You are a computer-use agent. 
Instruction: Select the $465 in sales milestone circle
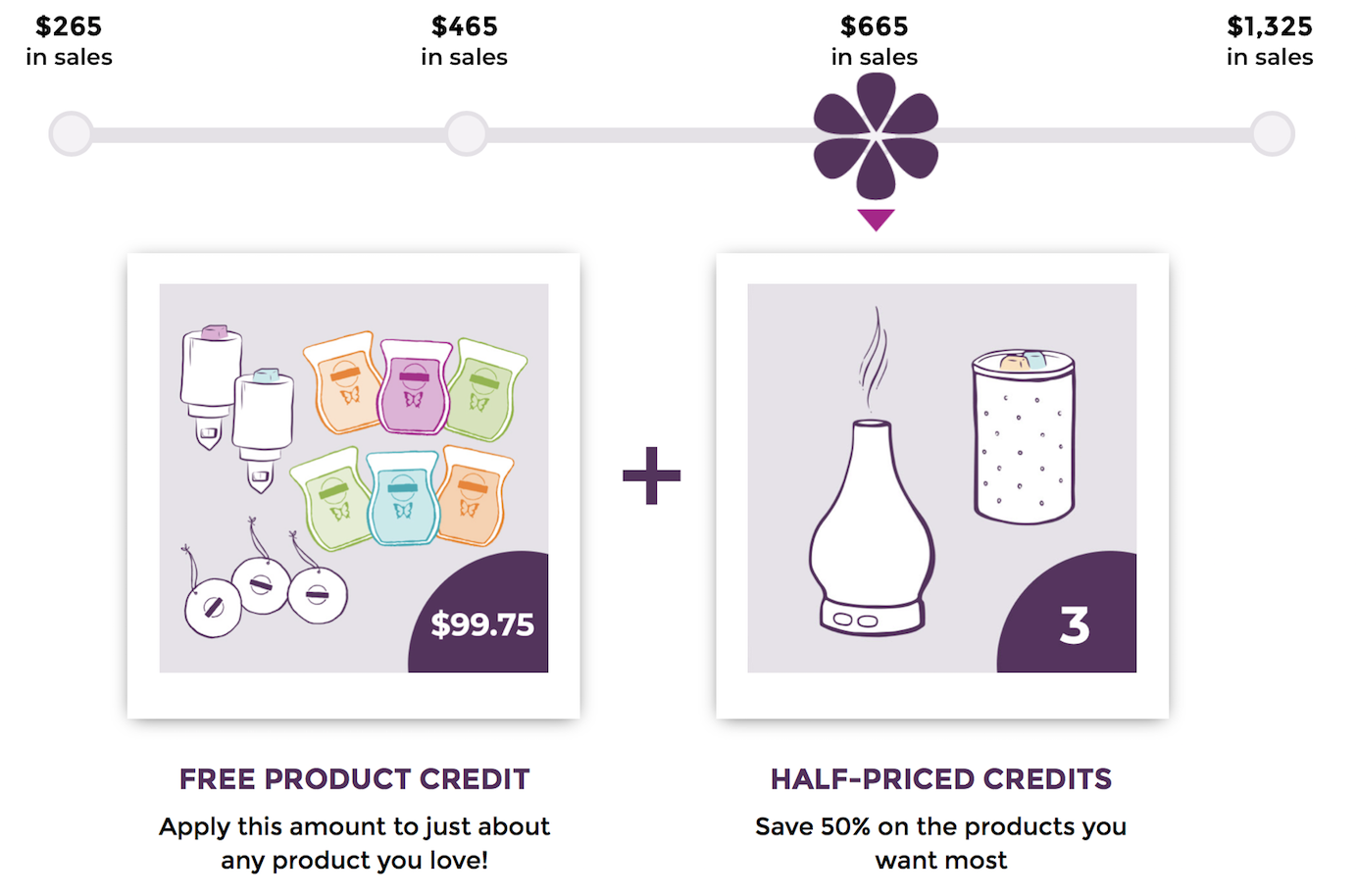pos(467,133)
